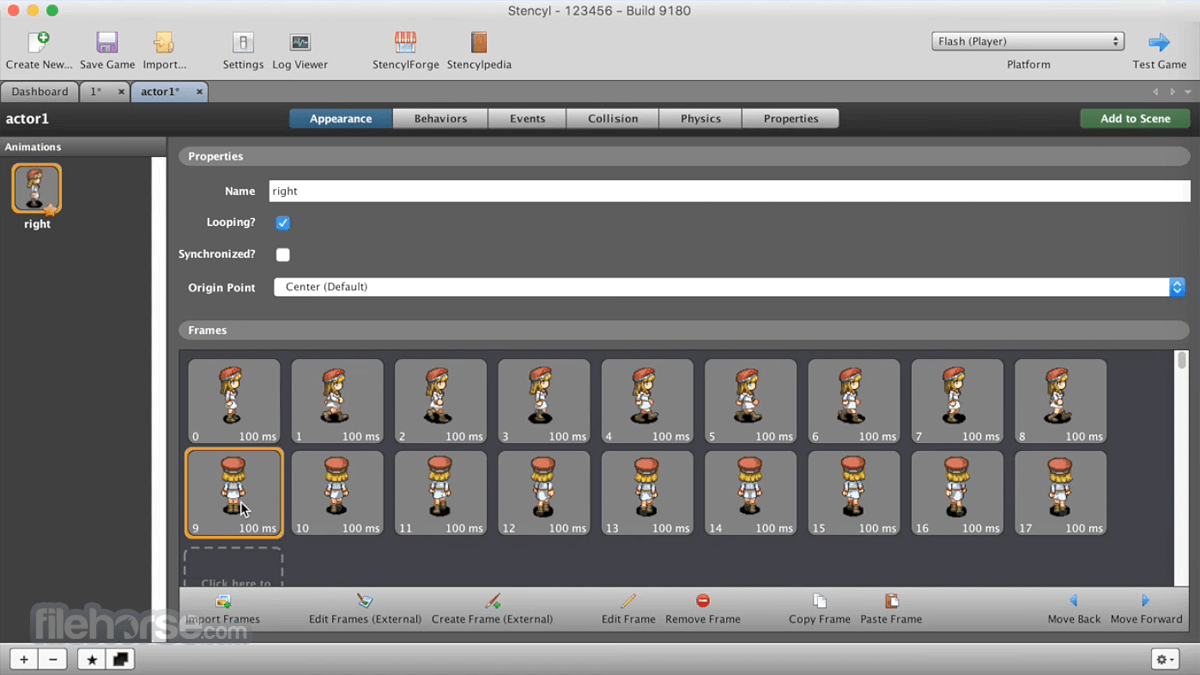
Task: Click the animation Name field
Action: point(729,191)
